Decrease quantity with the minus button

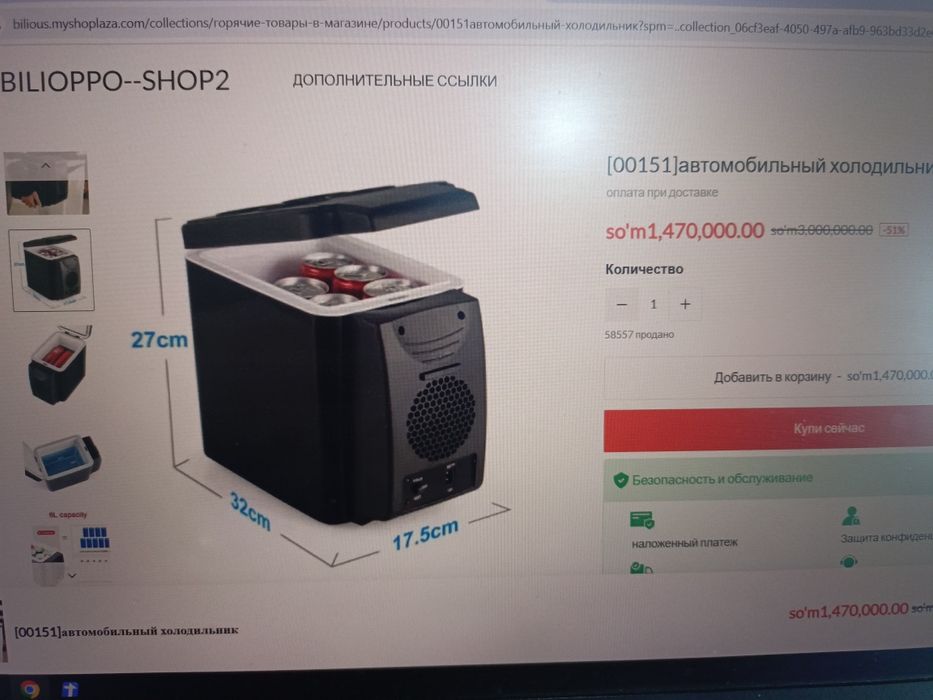(622, 304)
